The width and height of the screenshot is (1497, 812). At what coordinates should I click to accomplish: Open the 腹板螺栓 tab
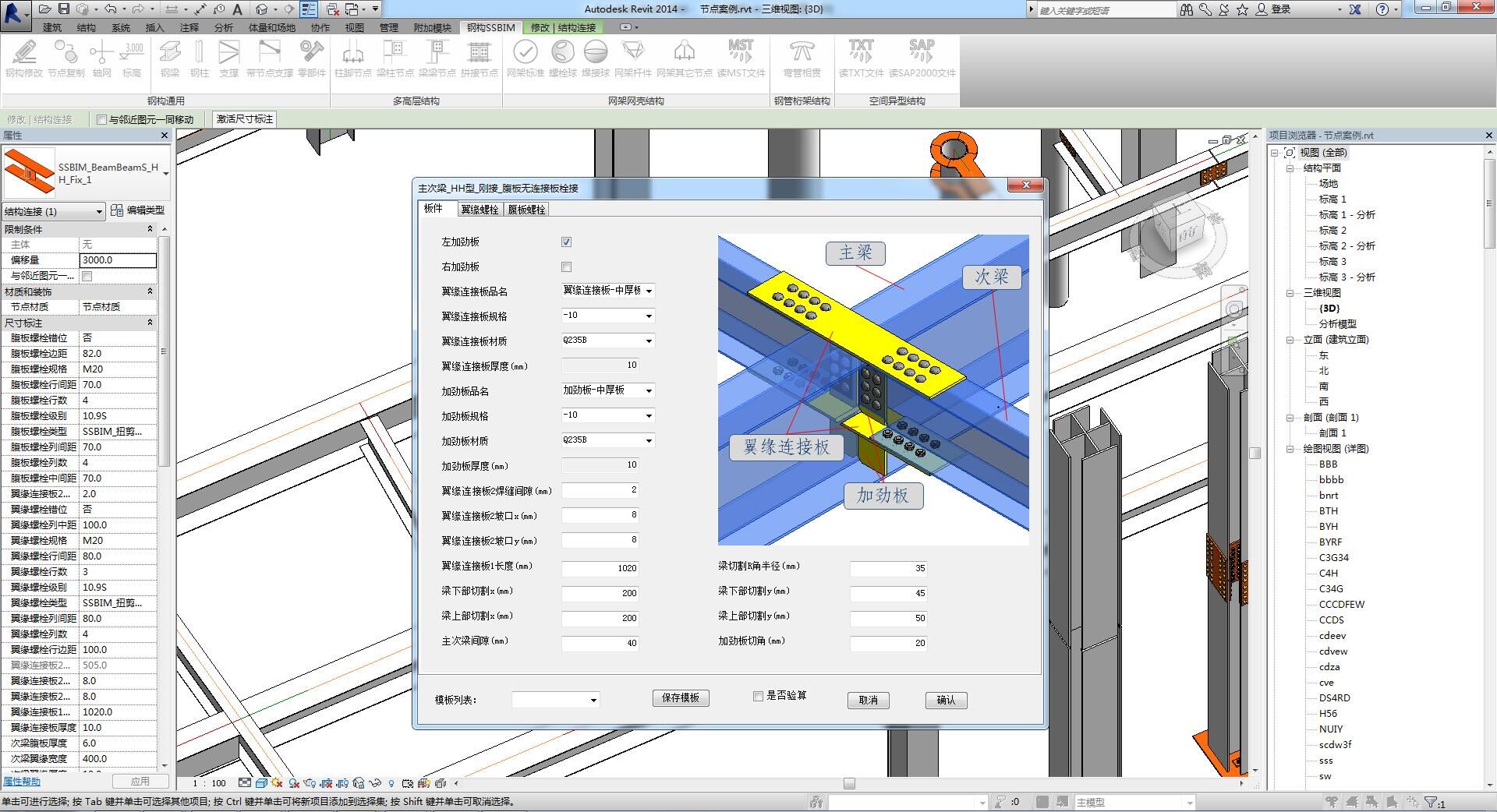coord(526,210)
